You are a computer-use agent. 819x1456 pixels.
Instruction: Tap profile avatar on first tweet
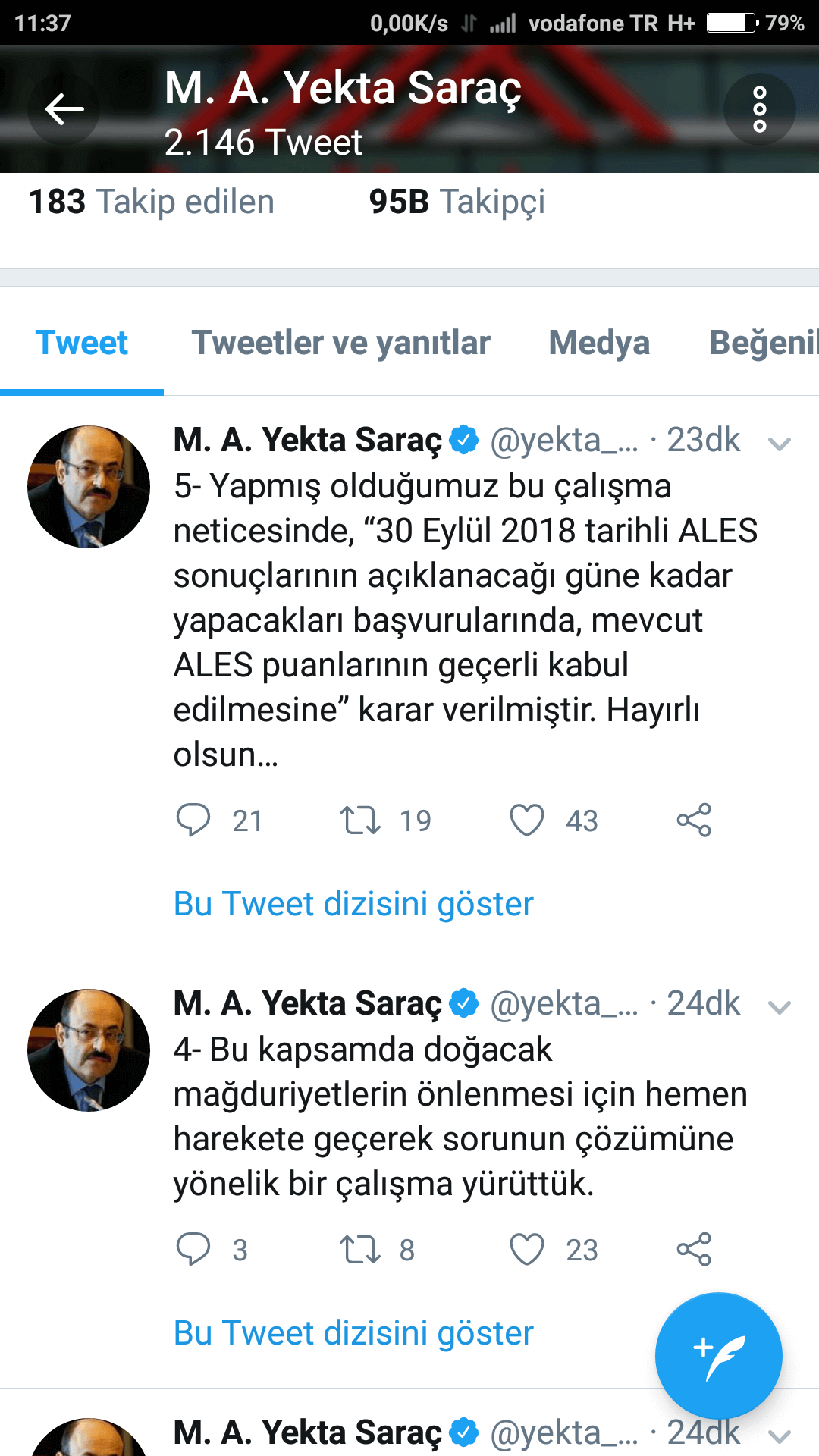pyautogui.click(x=89, y=487)
